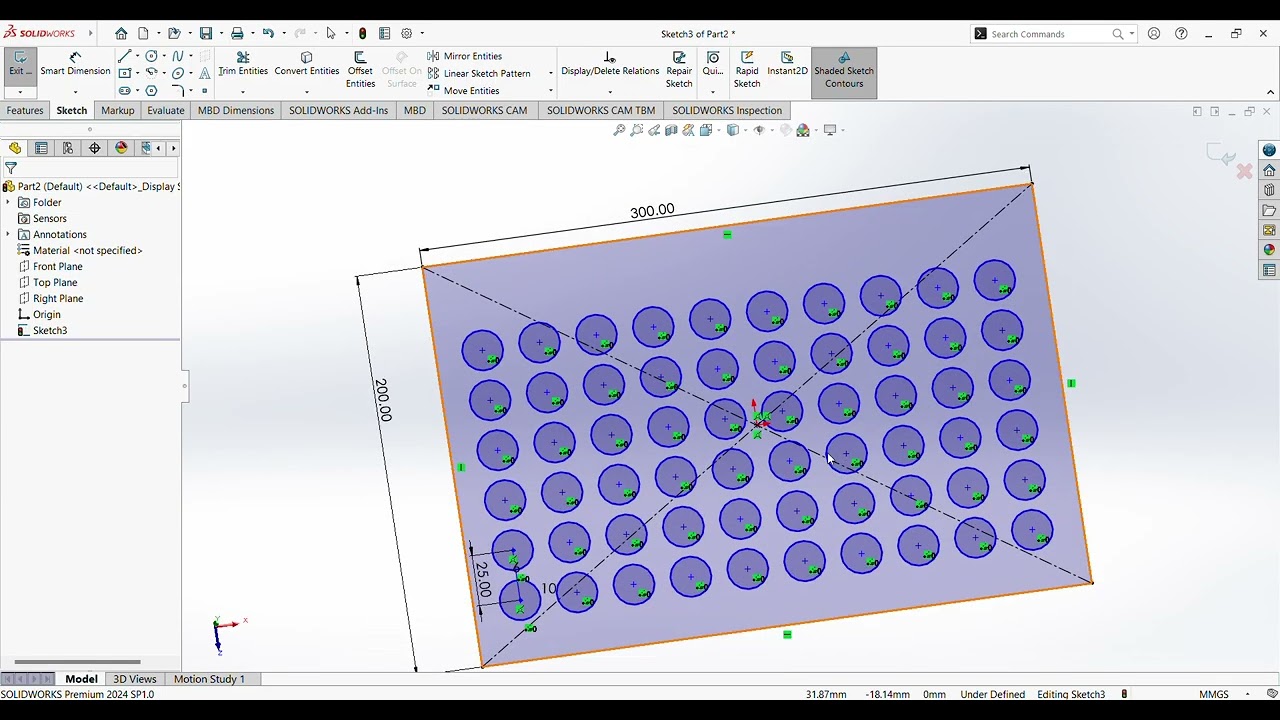Viewport: 1280px width, 720px height.
Task: Click the Exit Sketch button
Action: [x=20, y=65]
